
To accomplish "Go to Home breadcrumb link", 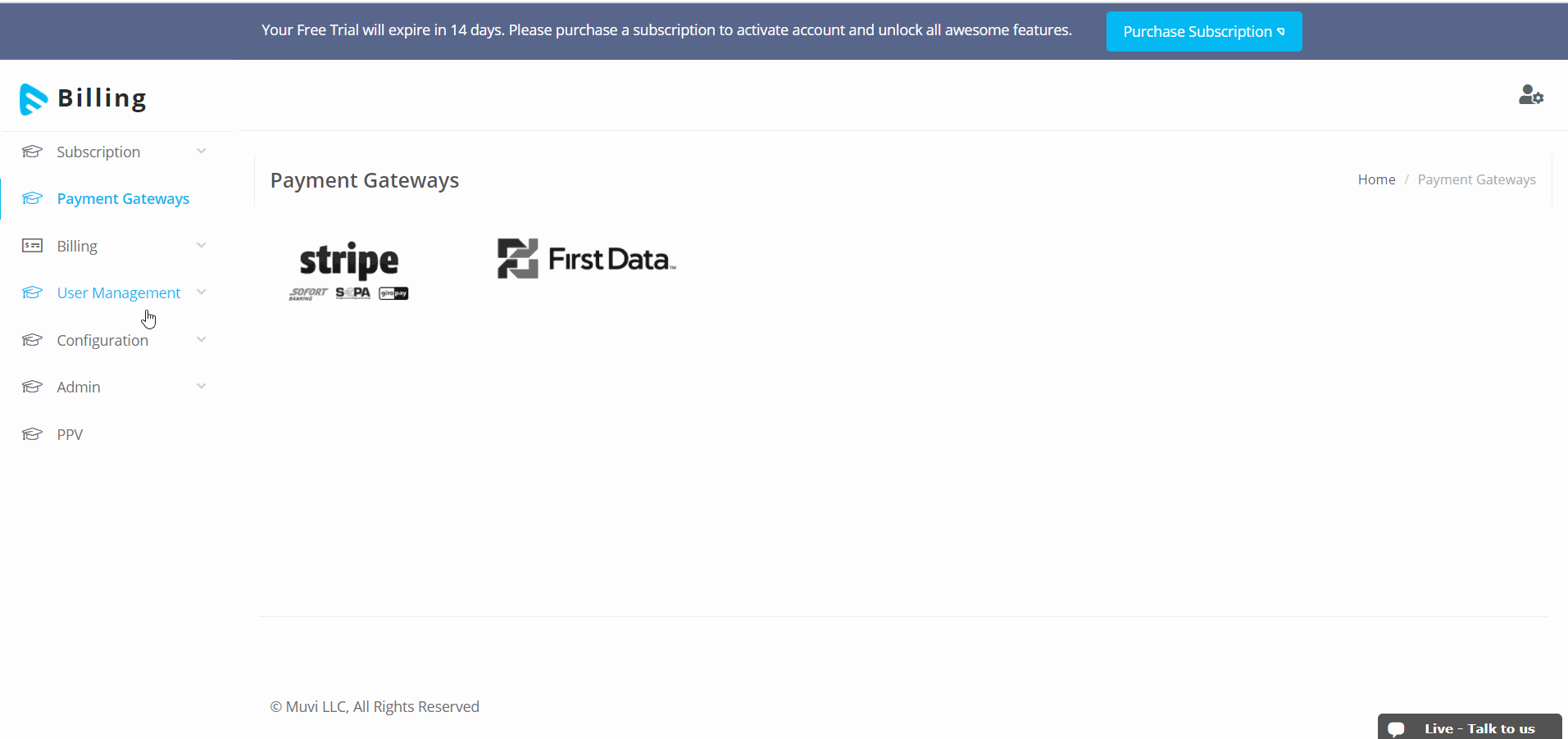I will 1376,179.
